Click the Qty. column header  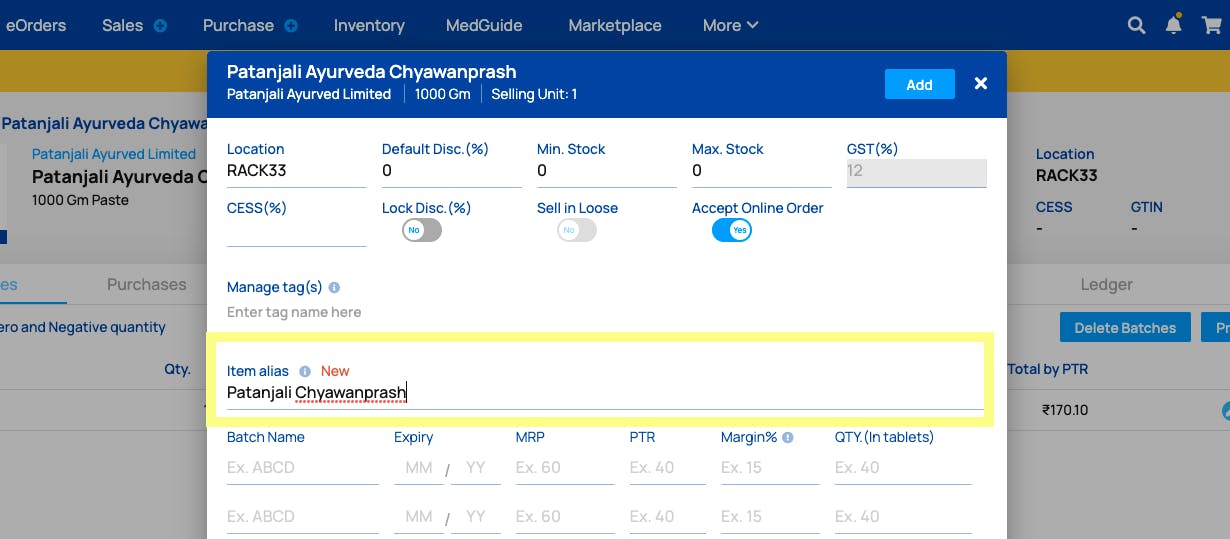pos(177,369)
